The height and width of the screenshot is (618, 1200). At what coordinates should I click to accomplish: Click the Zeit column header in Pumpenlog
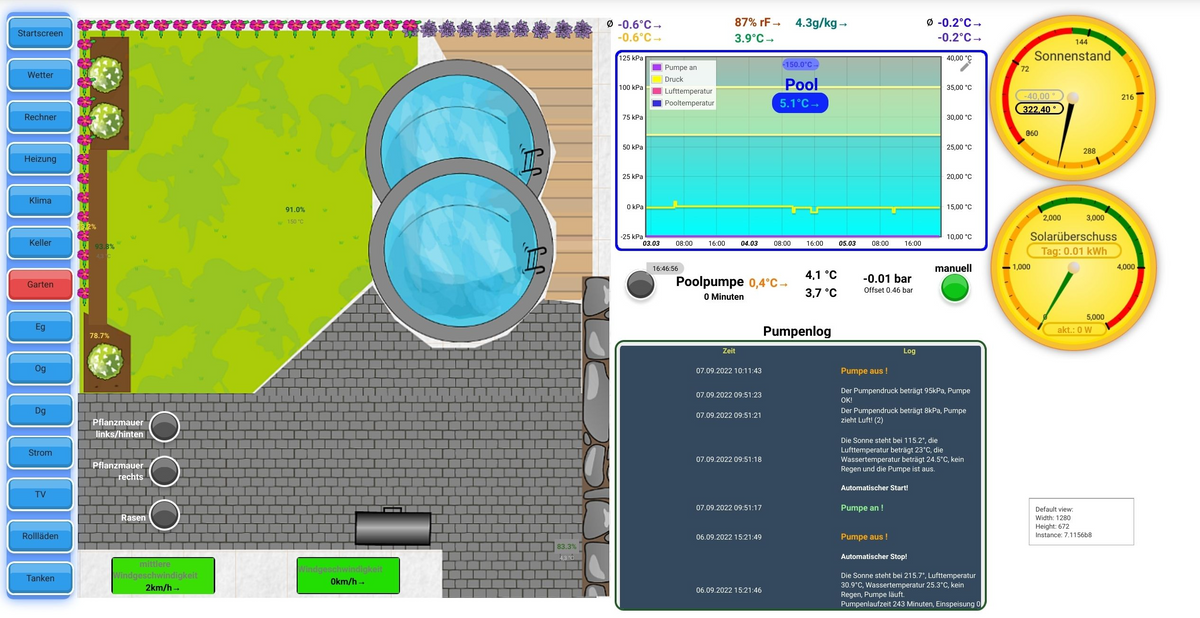(x=728, y=351)
